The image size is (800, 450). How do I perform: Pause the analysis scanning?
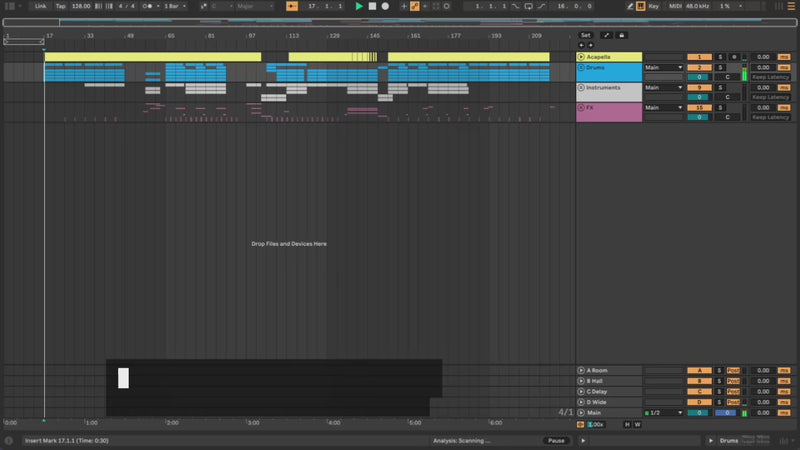coord(555,440)
